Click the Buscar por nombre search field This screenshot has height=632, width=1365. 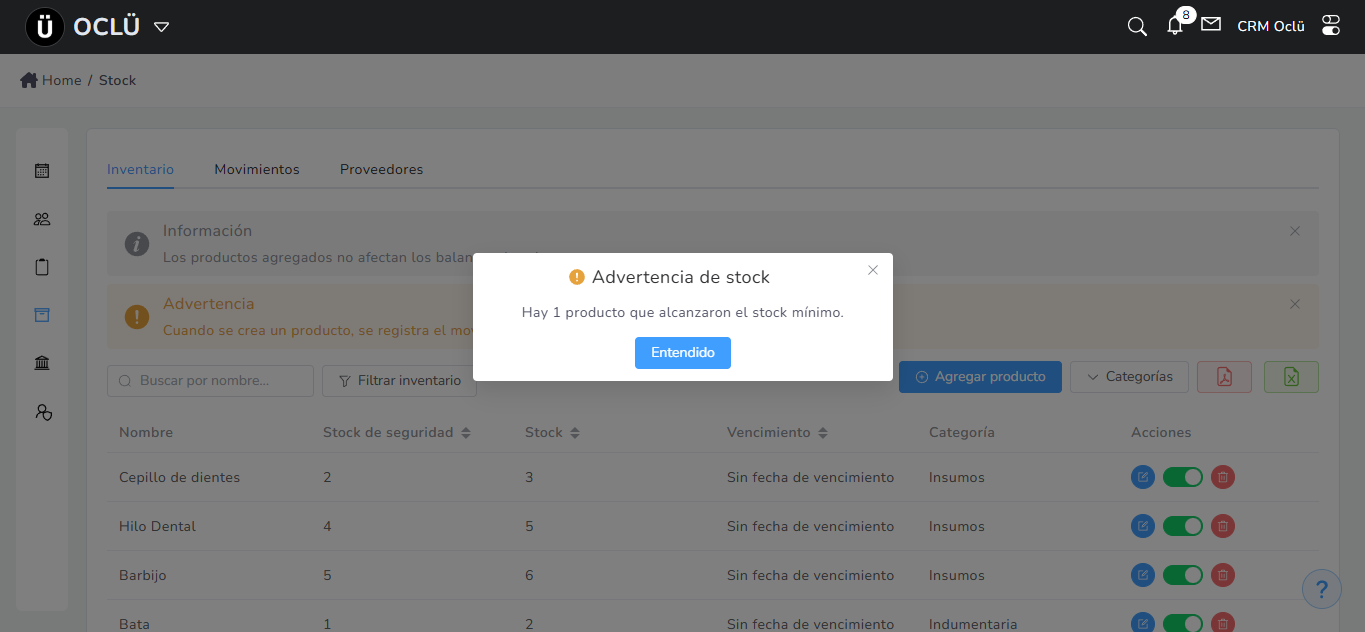210,381
